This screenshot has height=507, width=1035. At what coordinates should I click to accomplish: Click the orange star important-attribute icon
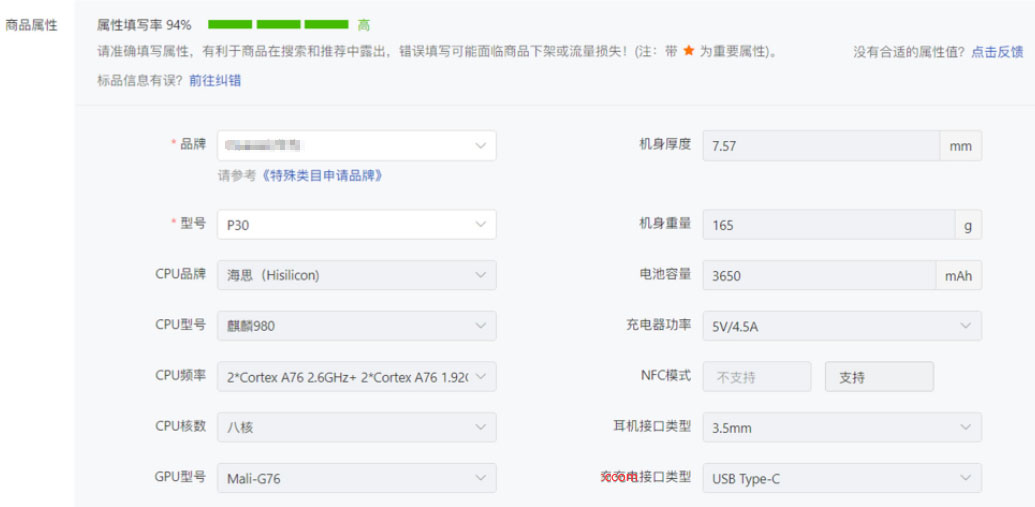(688, 51)
